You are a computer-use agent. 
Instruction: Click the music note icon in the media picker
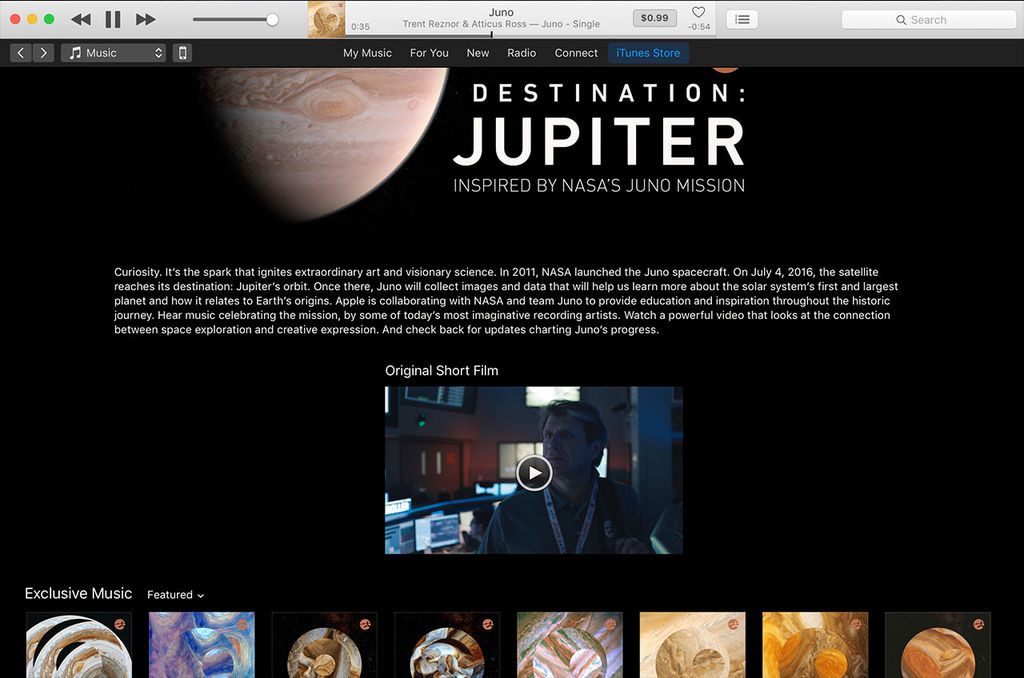(77, 53)
